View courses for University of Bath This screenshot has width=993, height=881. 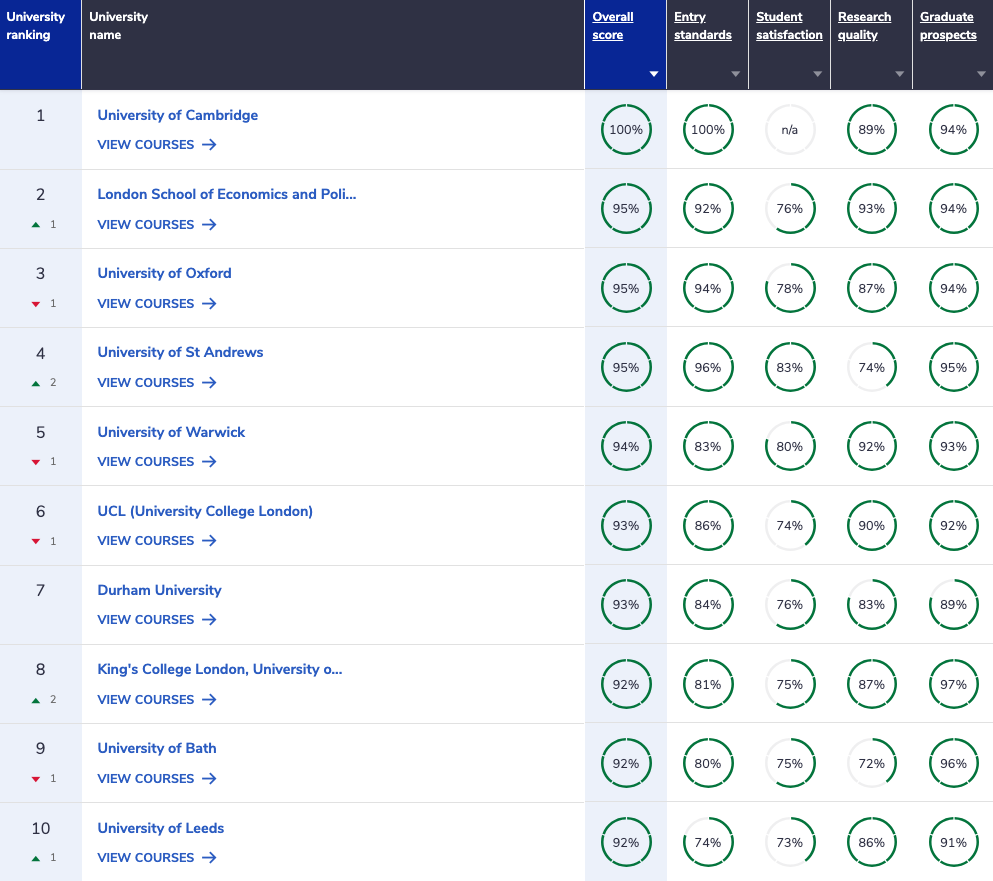156,779
